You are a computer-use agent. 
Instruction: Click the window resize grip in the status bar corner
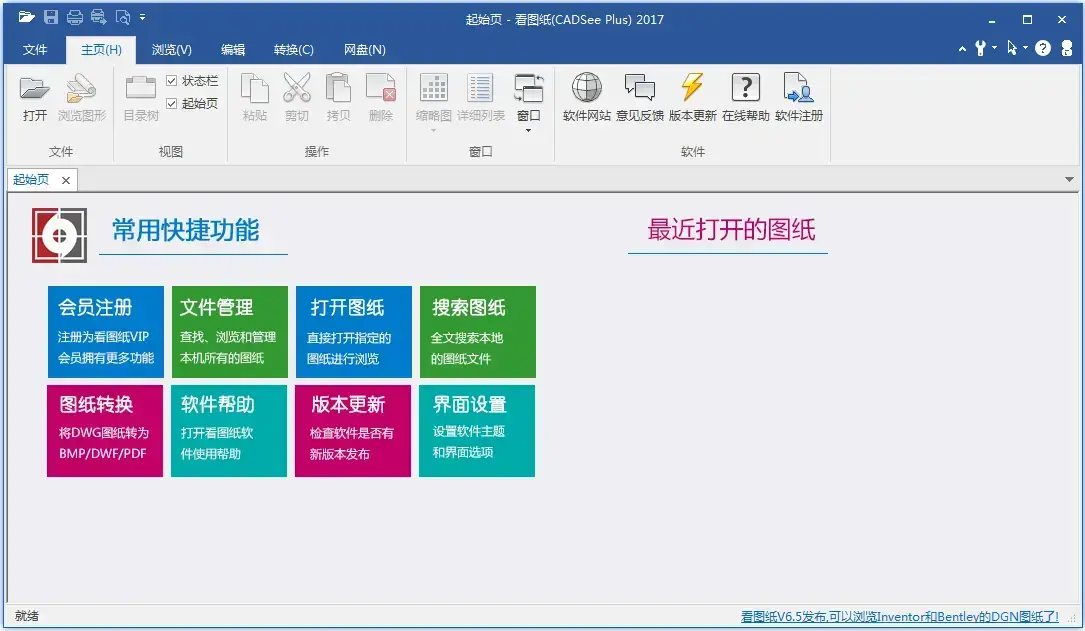(1072, 619)
